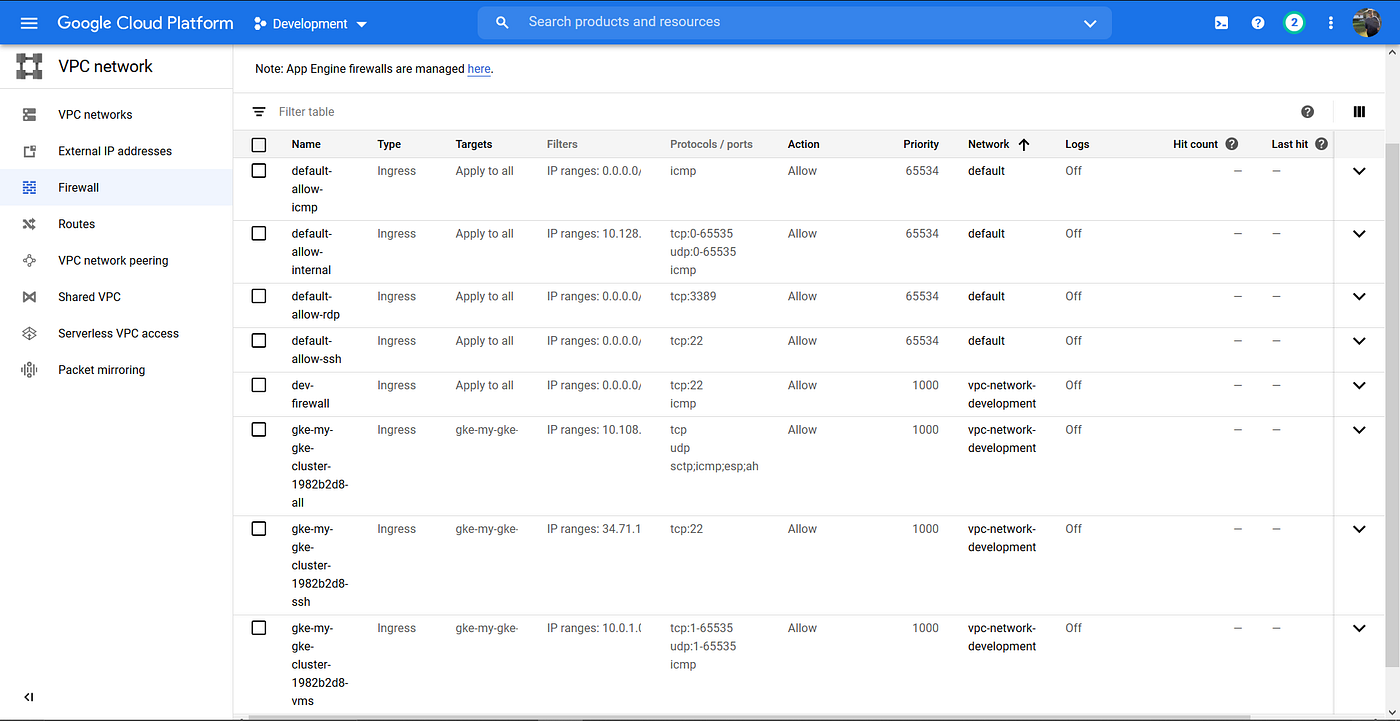Check the gke-my-gke-cluster-1982b2d8-ssh rule
1400x721 pixels.
coord(259,529)
